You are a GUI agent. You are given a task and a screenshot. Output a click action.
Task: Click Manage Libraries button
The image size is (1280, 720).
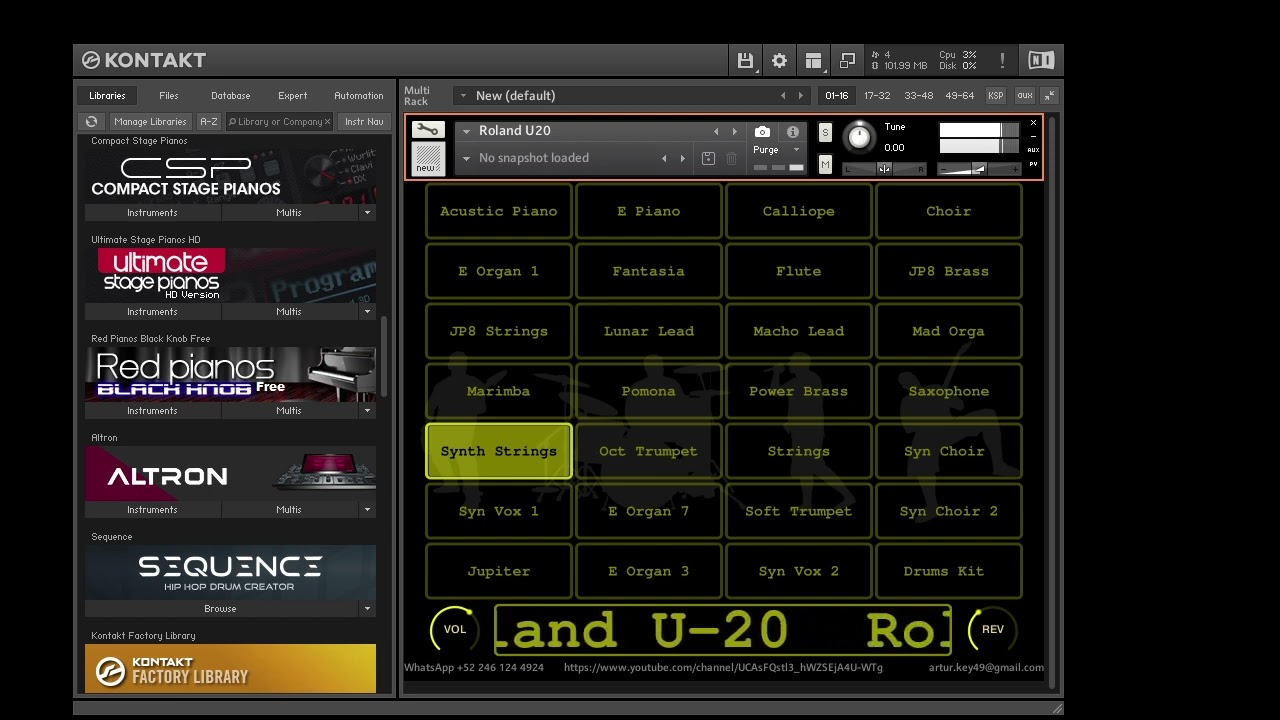point(150,122)
